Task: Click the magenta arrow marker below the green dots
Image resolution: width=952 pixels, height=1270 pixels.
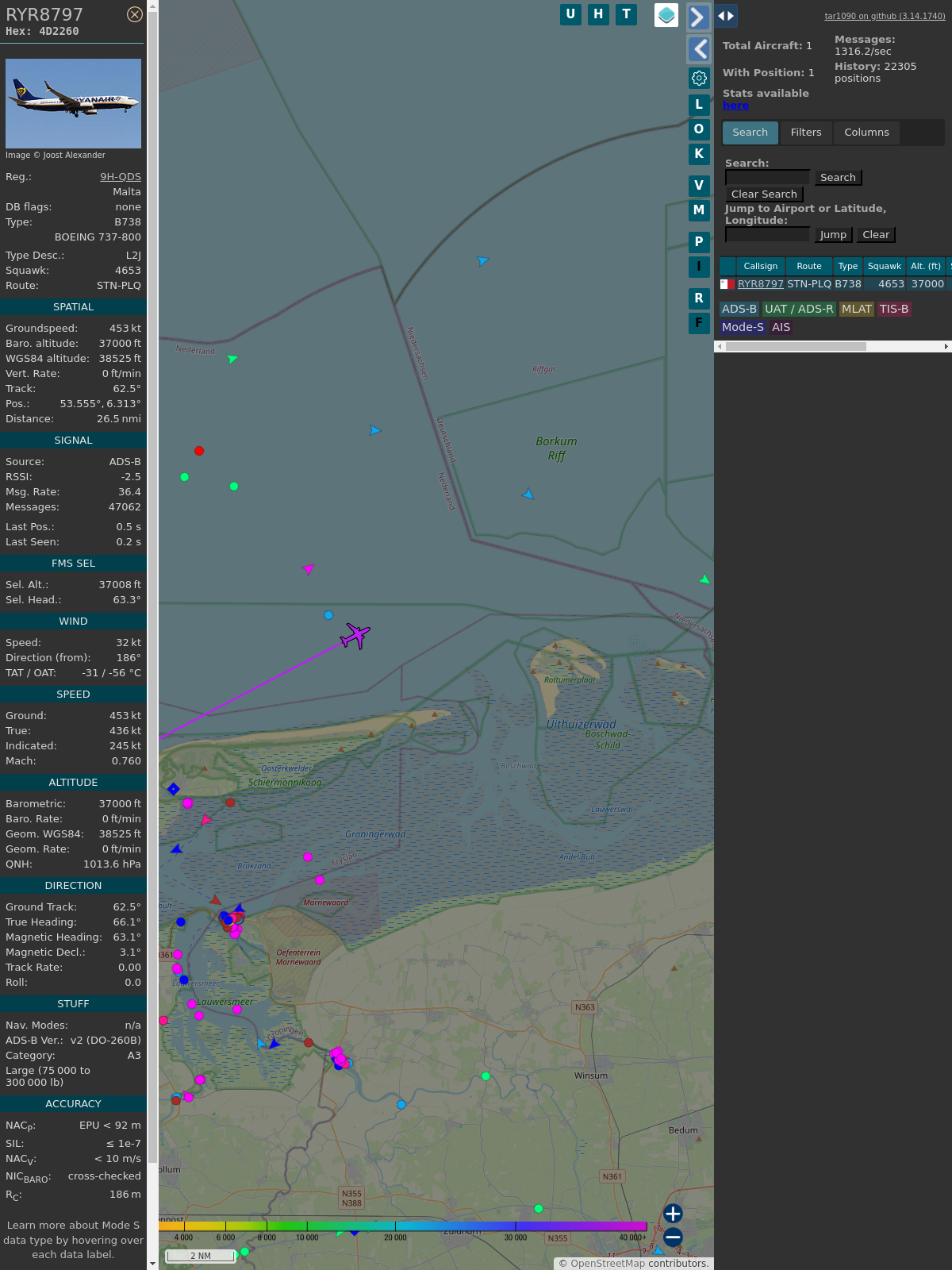Action: (309, 568)
